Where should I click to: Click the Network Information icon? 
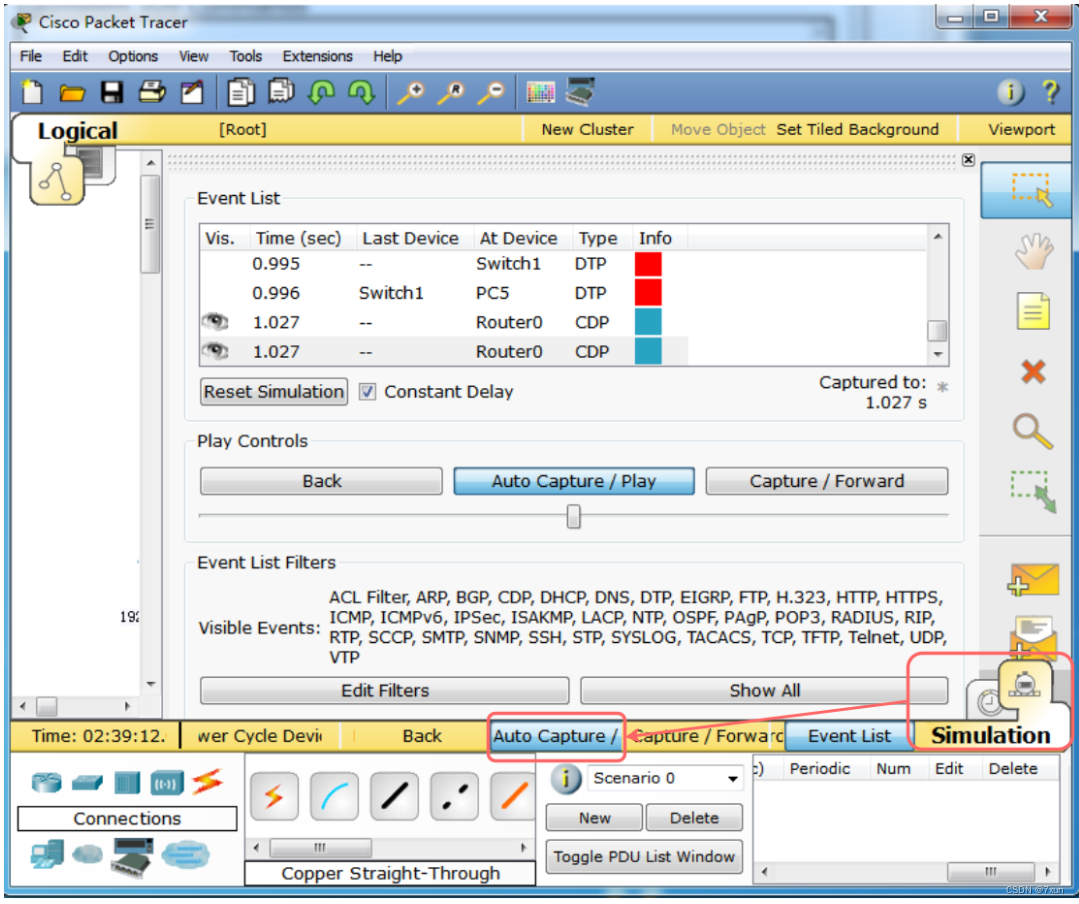pyautogui.click(x=1010, y=92)
